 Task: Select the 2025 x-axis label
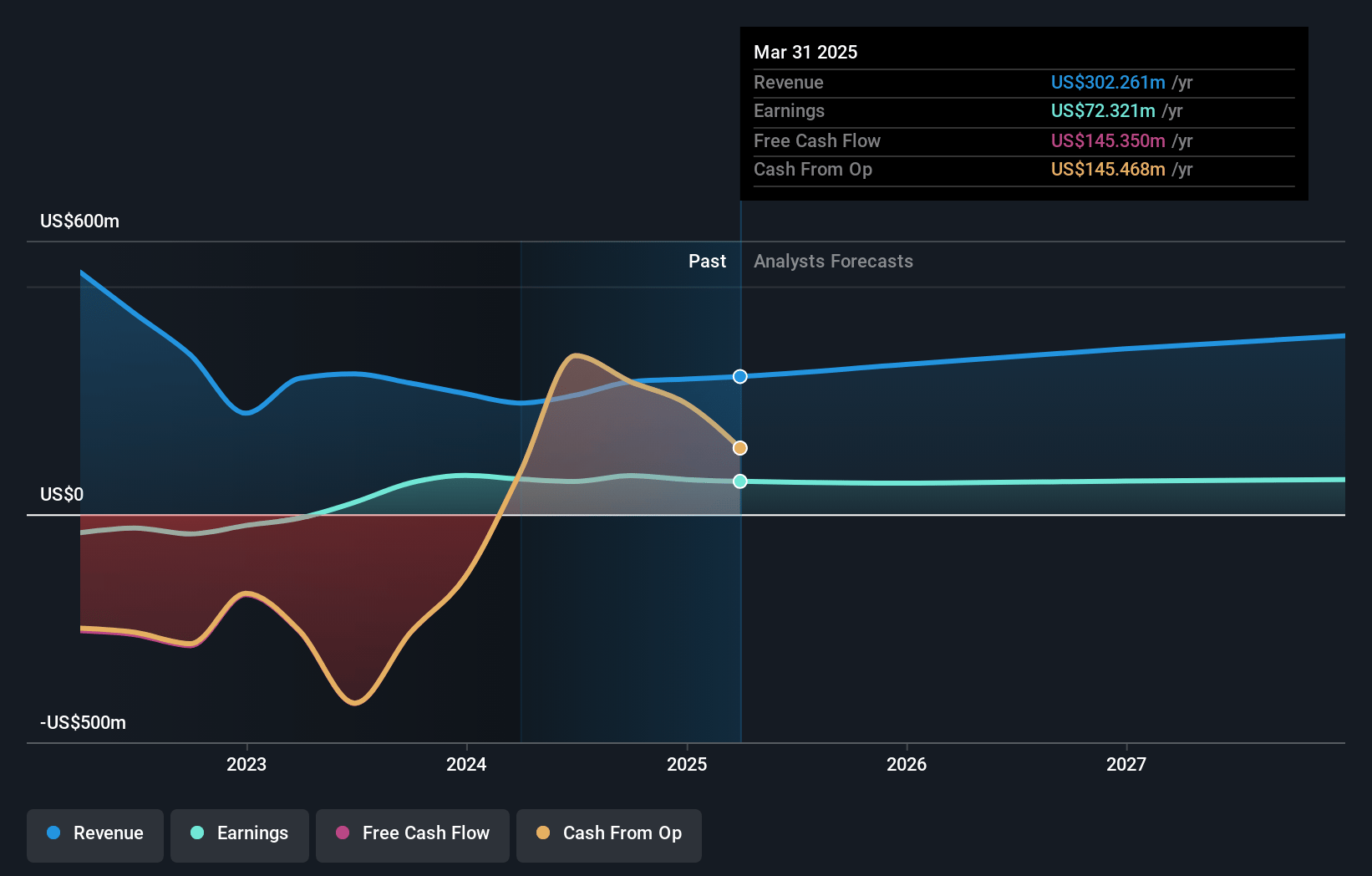point(687,764)
